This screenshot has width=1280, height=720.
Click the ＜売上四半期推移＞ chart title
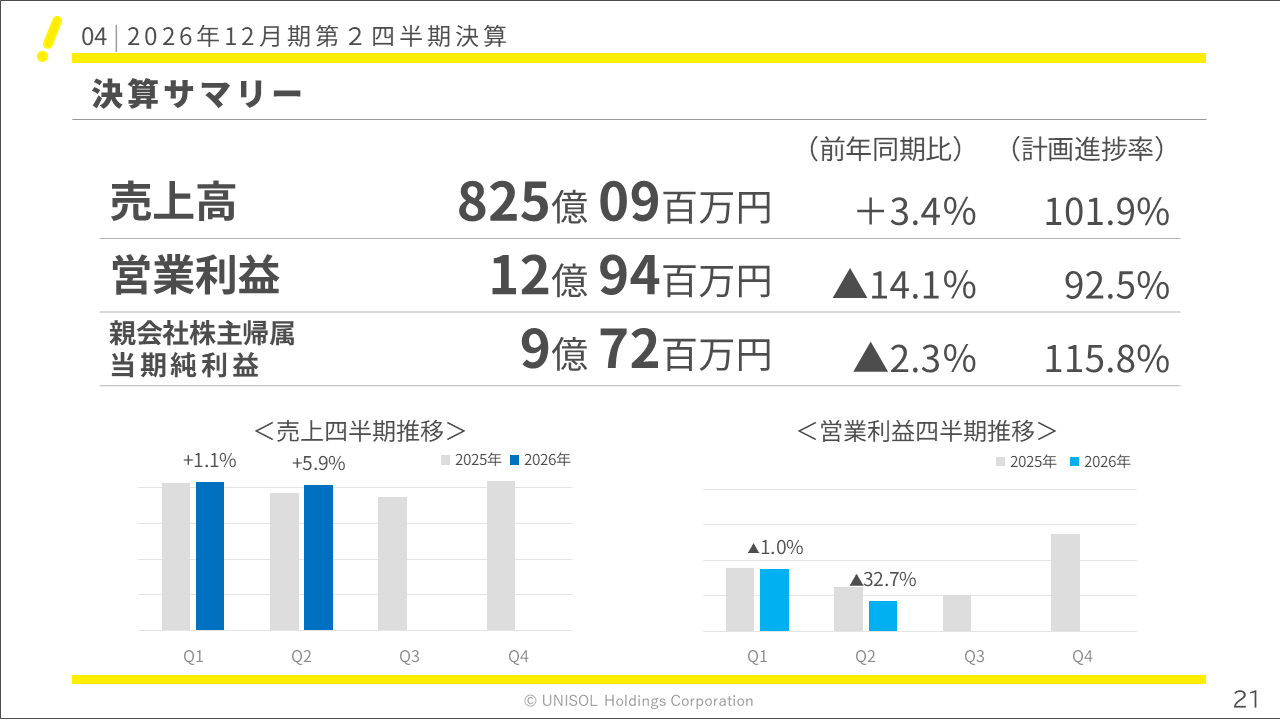click(x=360, y=431)
